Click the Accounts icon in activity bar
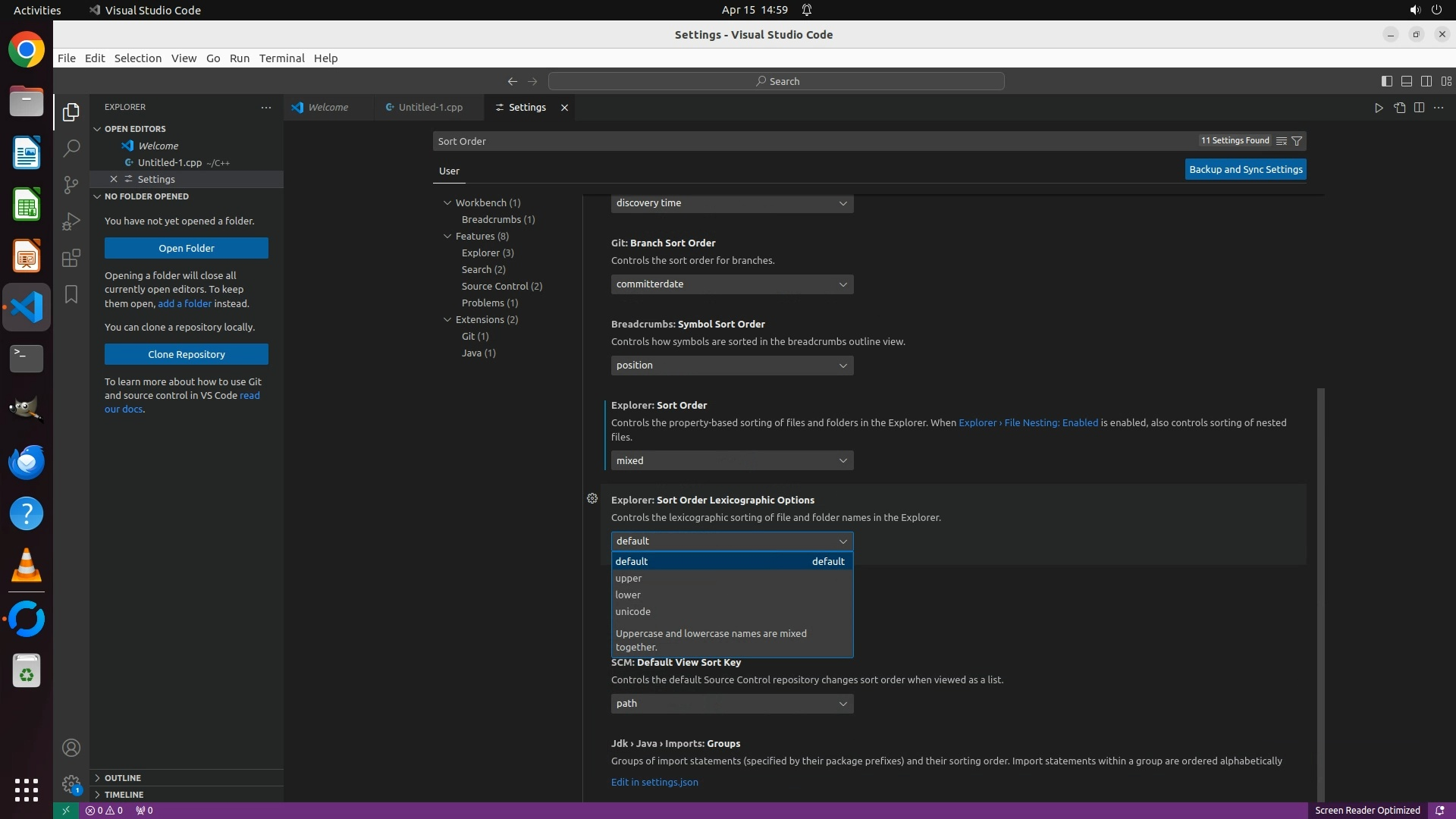 71,748
